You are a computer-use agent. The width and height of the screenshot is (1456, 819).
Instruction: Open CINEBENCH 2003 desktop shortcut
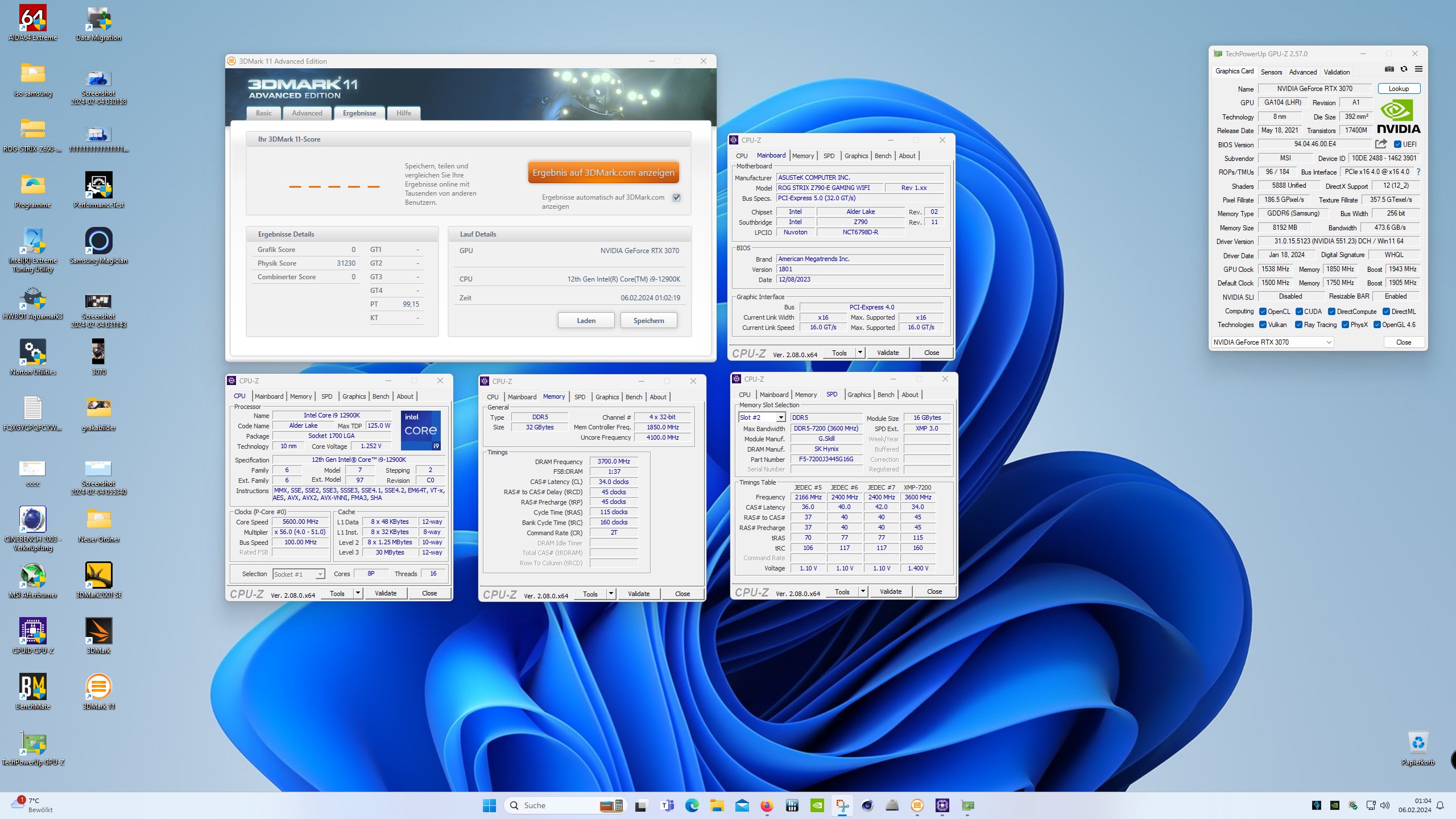pyautogui.click(x=33, y=529)
